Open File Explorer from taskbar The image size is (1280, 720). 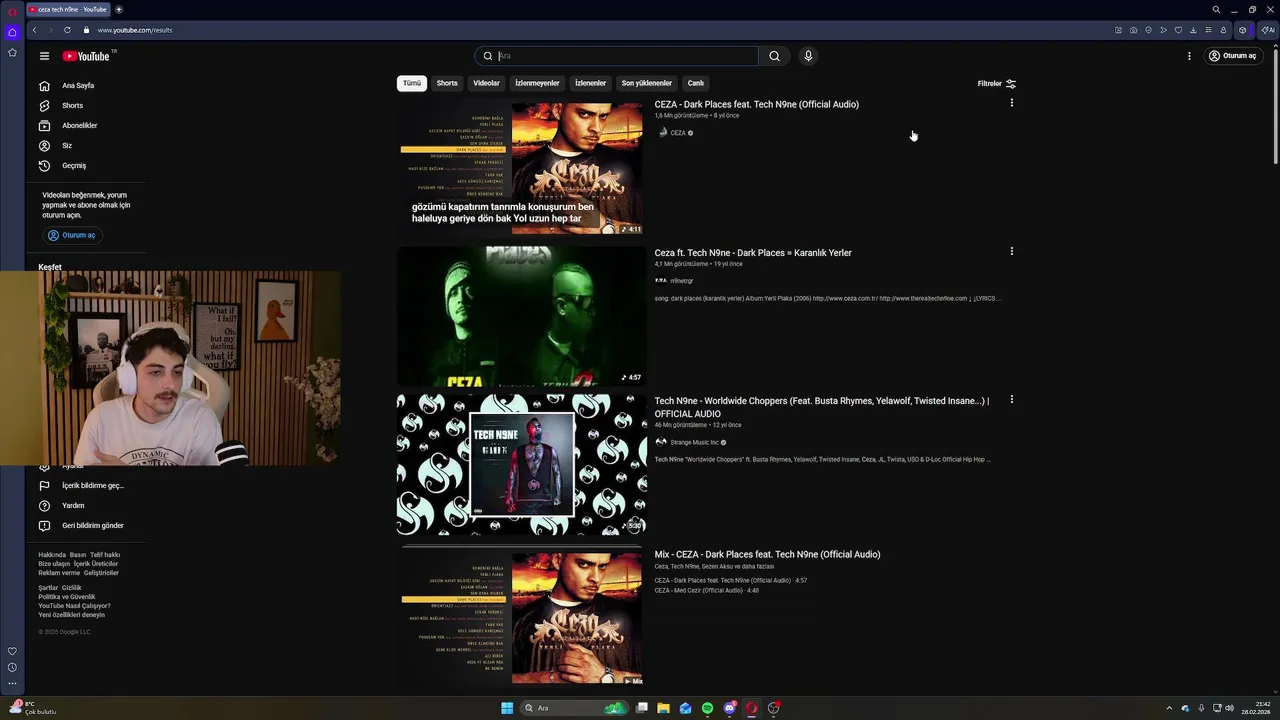pos(663,708)
